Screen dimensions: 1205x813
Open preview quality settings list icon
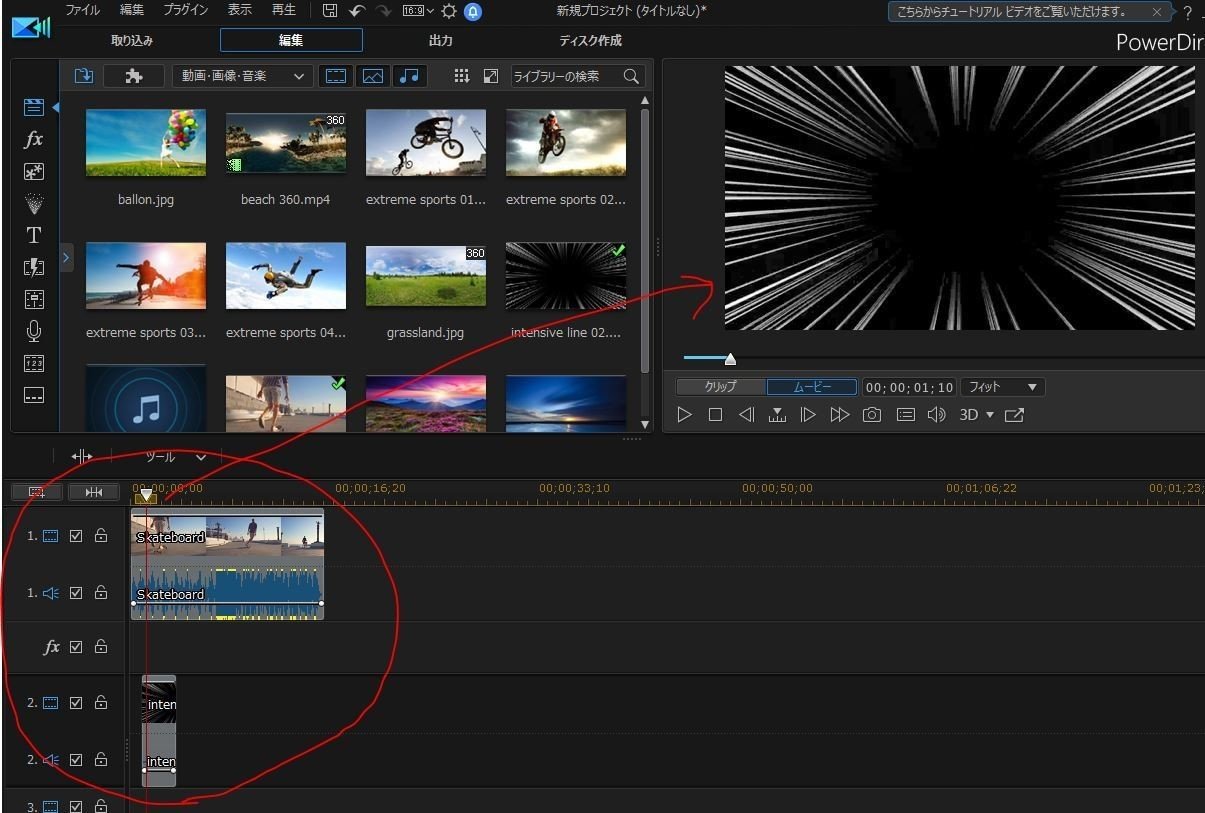click(x=906, y=415)
